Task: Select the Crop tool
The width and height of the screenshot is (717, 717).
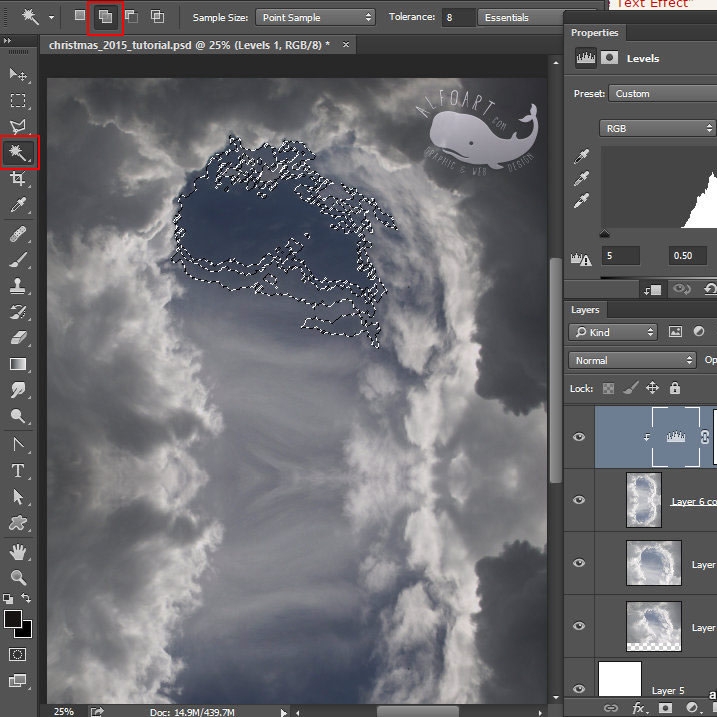Action: (18, 179)
